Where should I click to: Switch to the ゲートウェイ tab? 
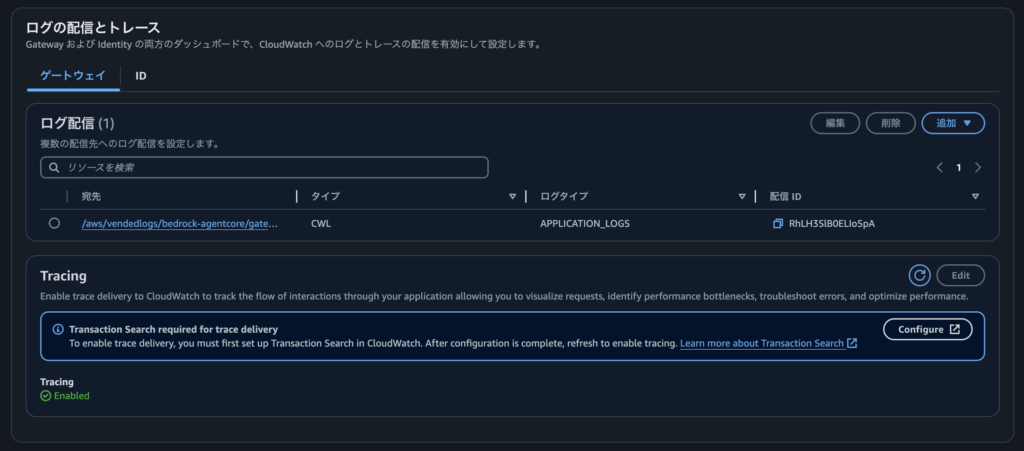tap(73, 76)
